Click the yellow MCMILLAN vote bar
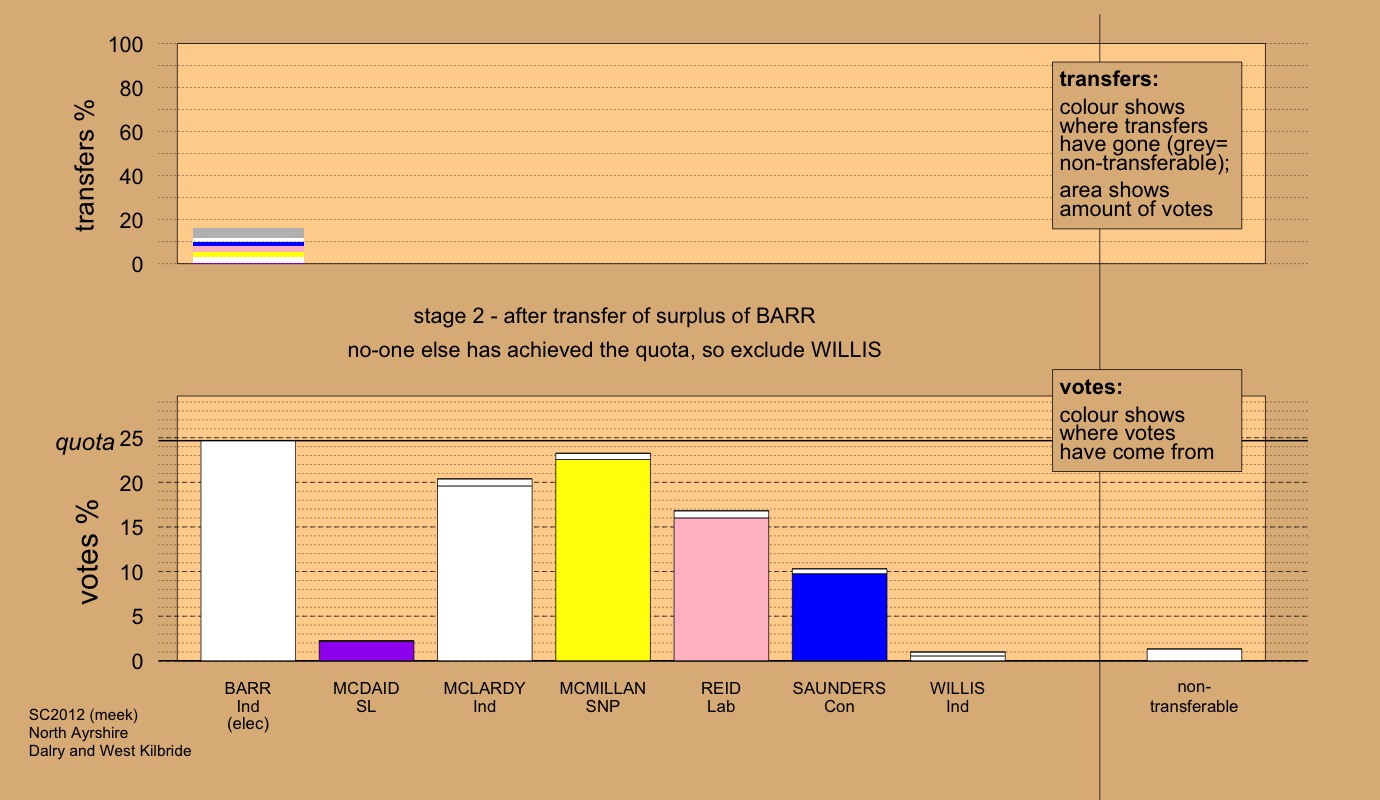The image size is (1380, 800). click(x=603, y=560)
